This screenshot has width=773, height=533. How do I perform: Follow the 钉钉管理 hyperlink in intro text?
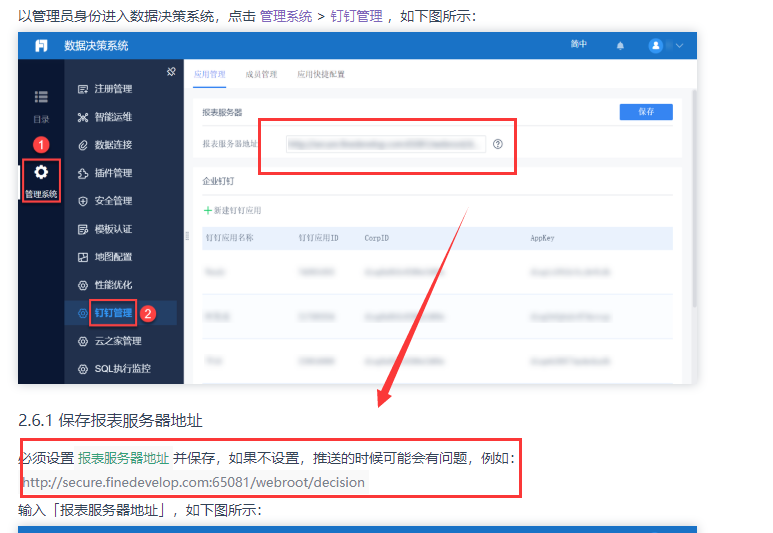356,16
